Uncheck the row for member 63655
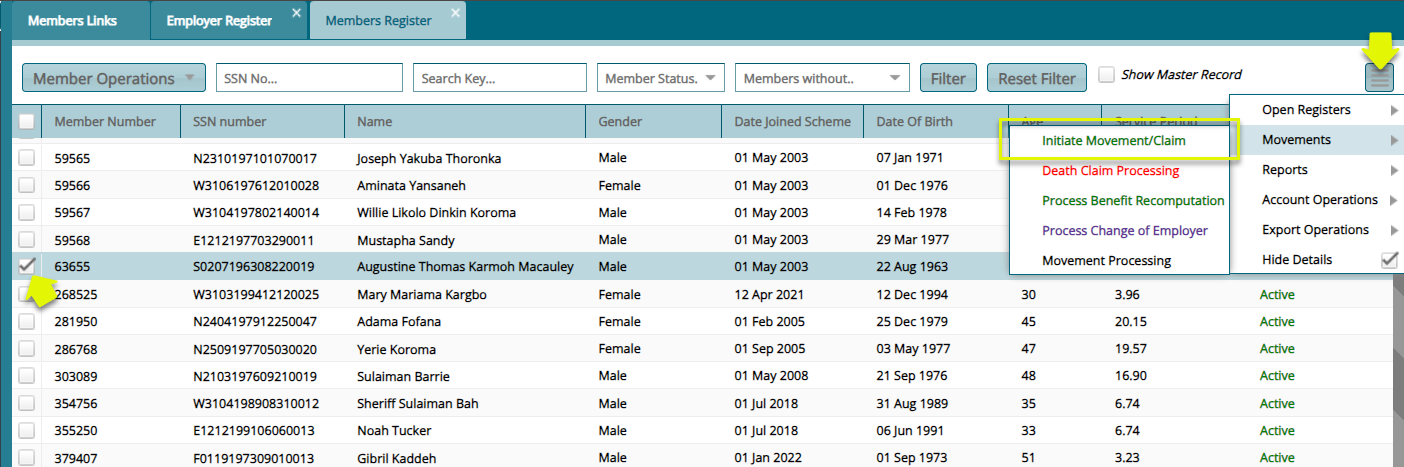The height and width of the screenshot is (467, 1404). pyautogui.click(x=27, y=266)
